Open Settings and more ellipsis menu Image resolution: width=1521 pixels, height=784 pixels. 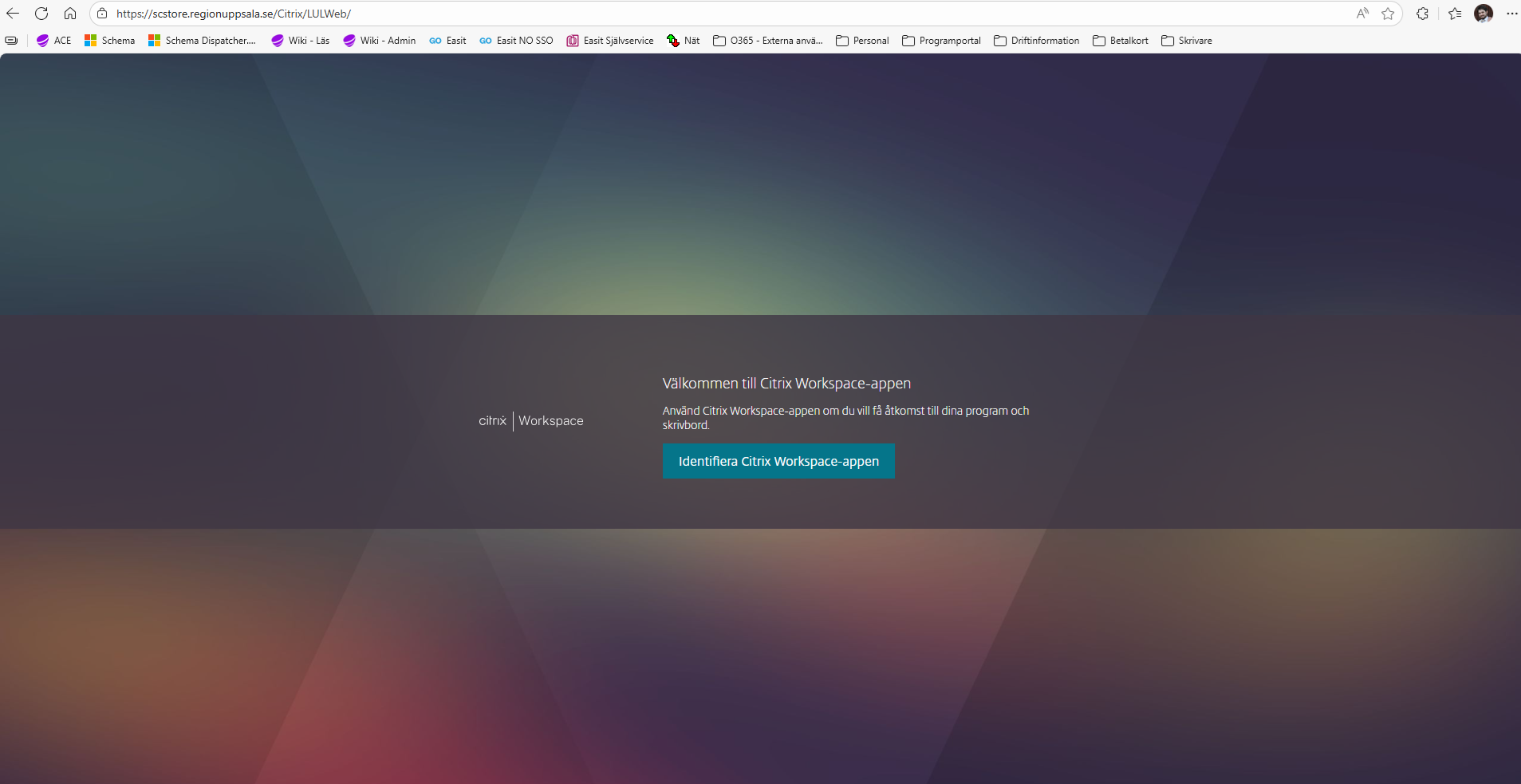click(1511, 14)
